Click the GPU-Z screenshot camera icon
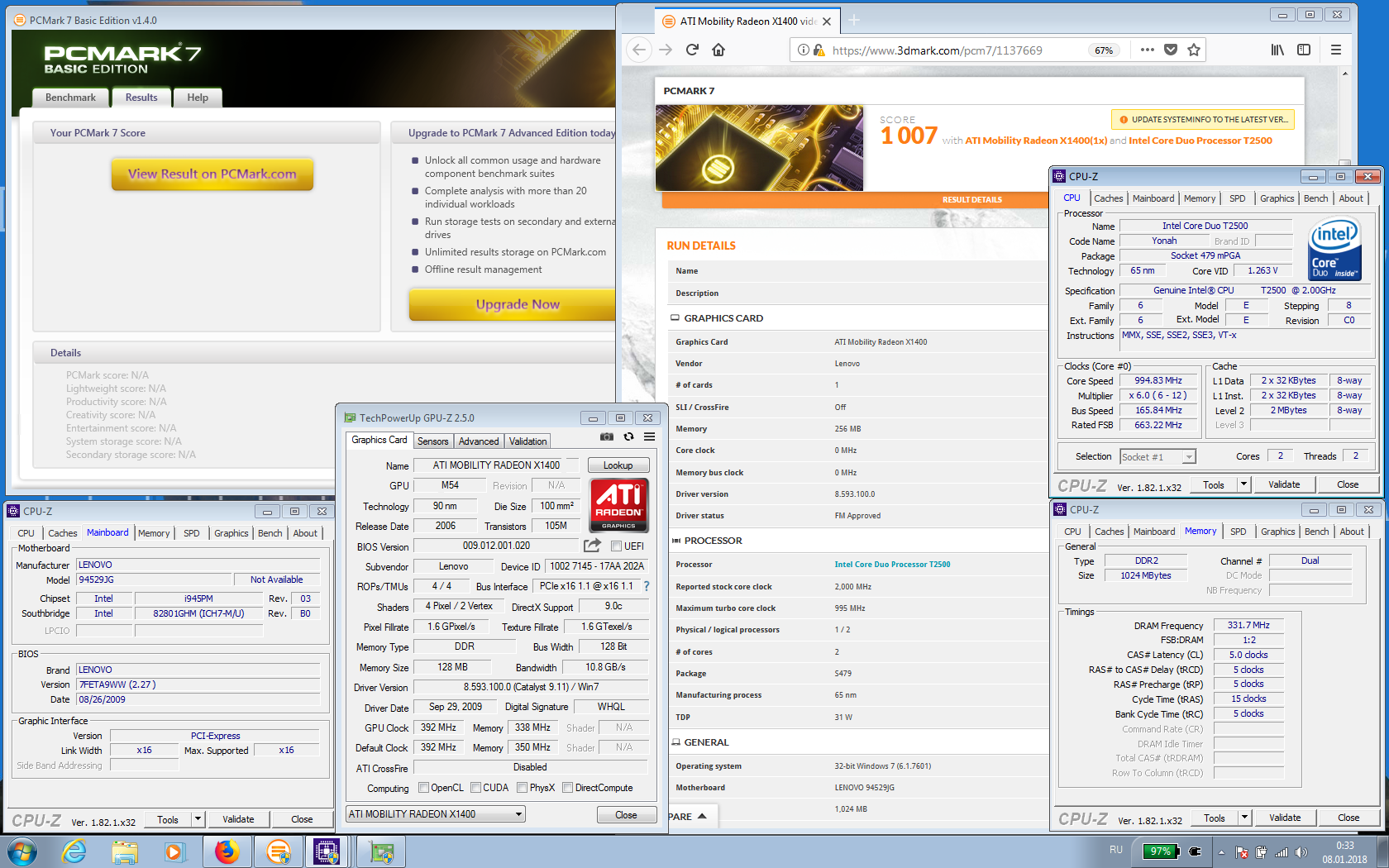 point(607,436)
